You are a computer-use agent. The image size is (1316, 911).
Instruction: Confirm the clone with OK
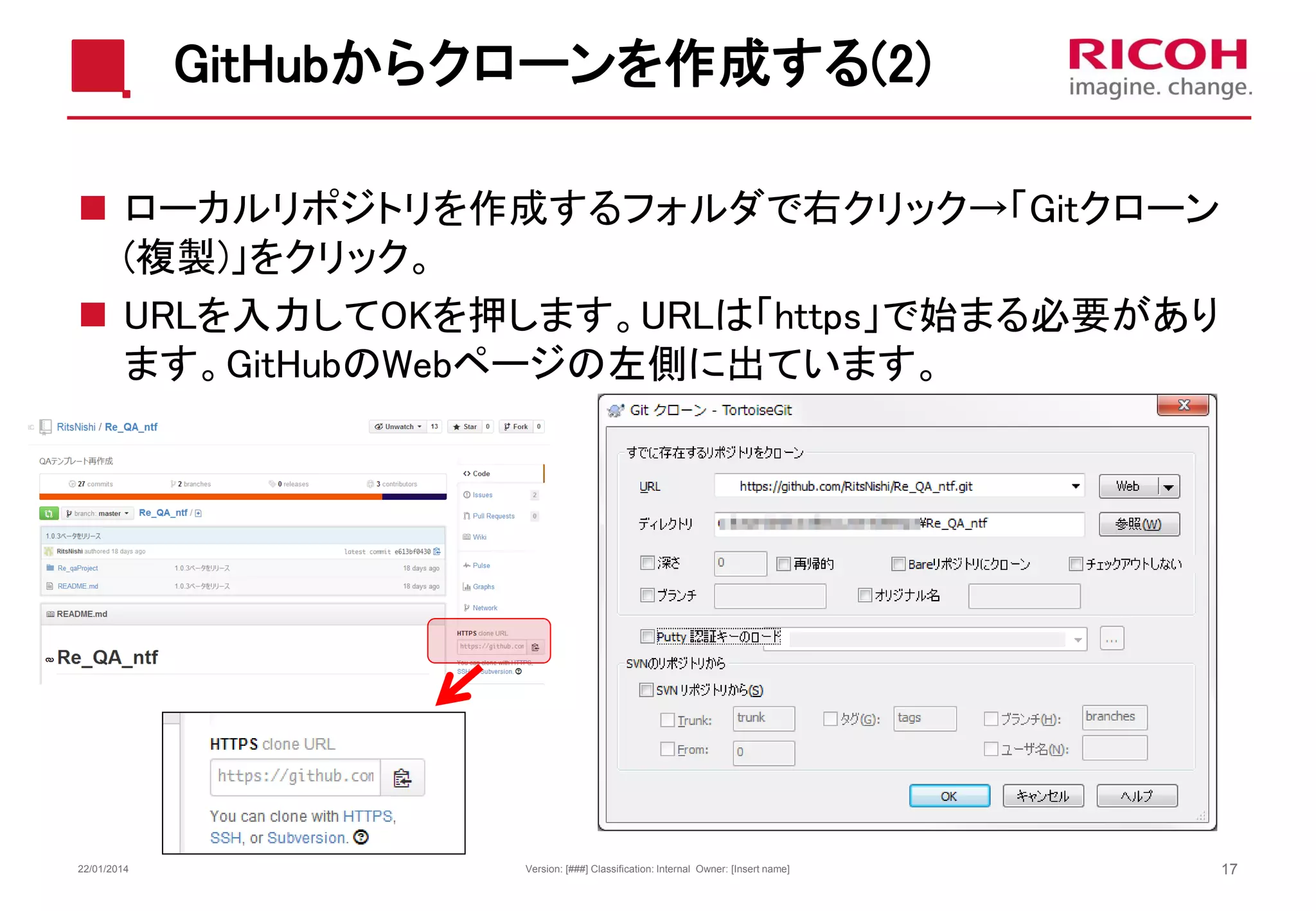click(949, 796)
